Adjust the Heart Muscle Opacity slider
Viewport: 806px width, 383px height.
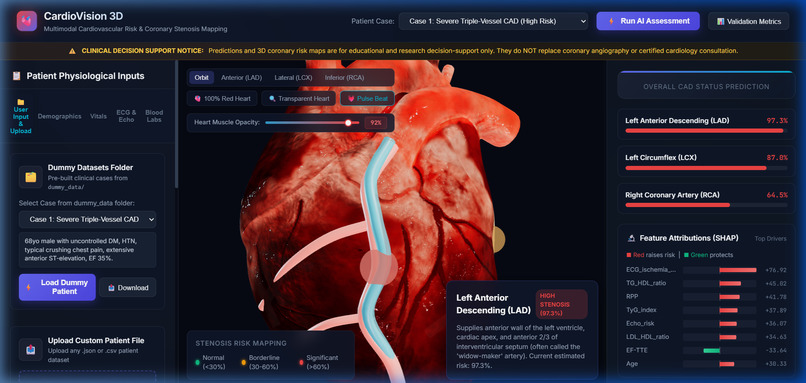[x=312, y=123]
